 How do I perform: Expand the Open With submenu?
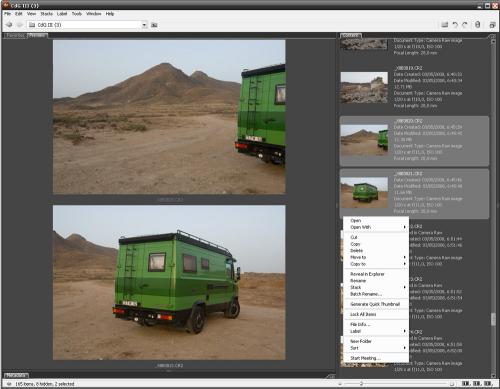[376, 227]
